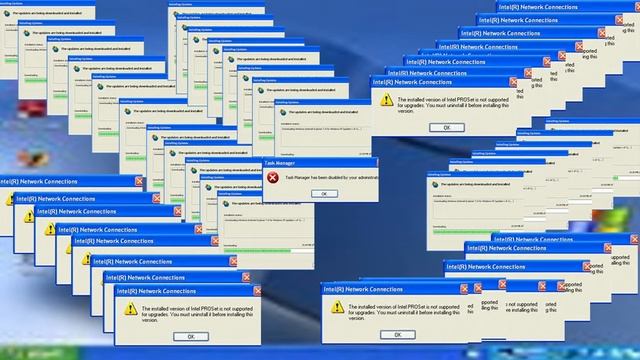Viewport: 640px width, 360px height.
Task: Click OK in the lower-left front Intel Network Connections dialog
Action: click(191, 337)
